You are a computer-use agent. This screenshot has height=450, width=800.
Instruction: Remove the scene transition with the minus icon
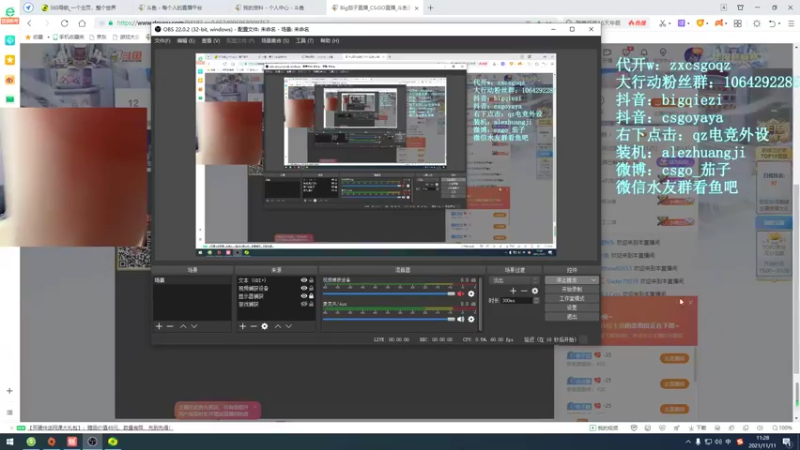point(524,291)
